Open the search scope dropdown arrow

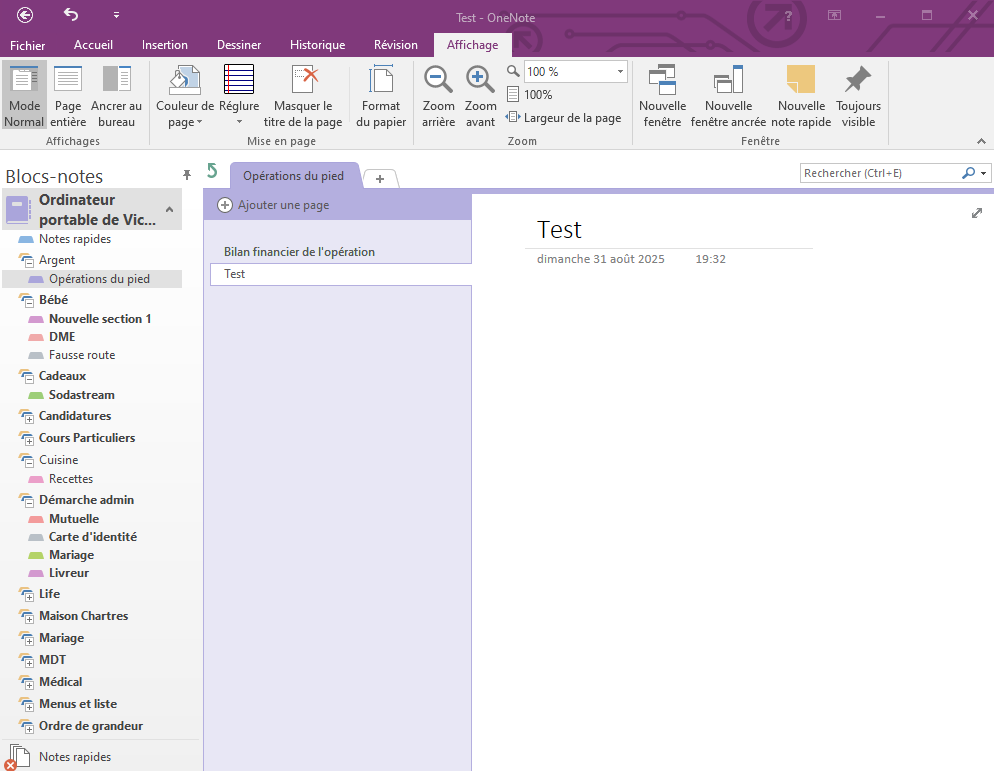[983, 173]
